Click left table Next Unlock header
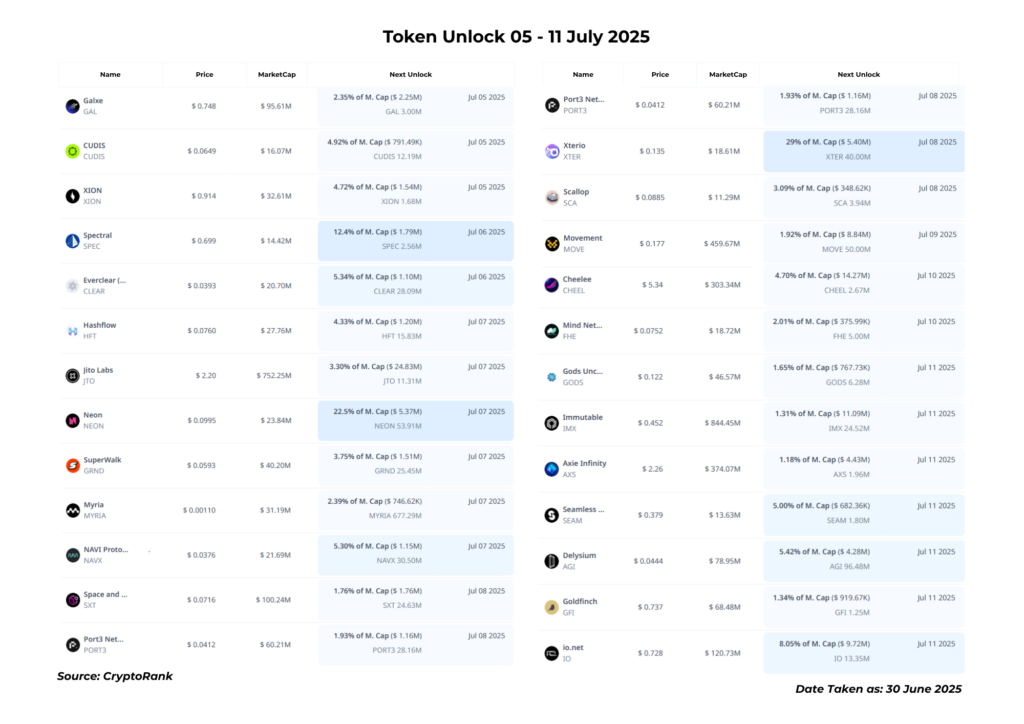 pyautogui.click(x=410, y=74)
